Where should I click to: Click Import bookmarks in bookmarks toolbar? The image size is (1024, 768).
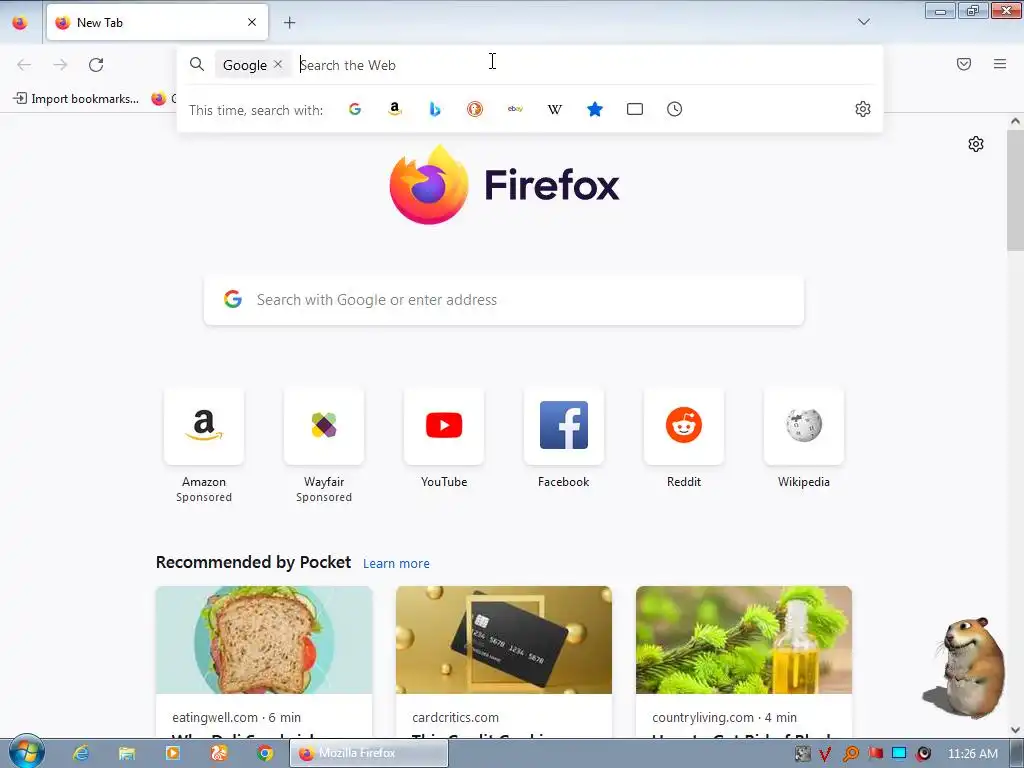click(x=76, y=99)
